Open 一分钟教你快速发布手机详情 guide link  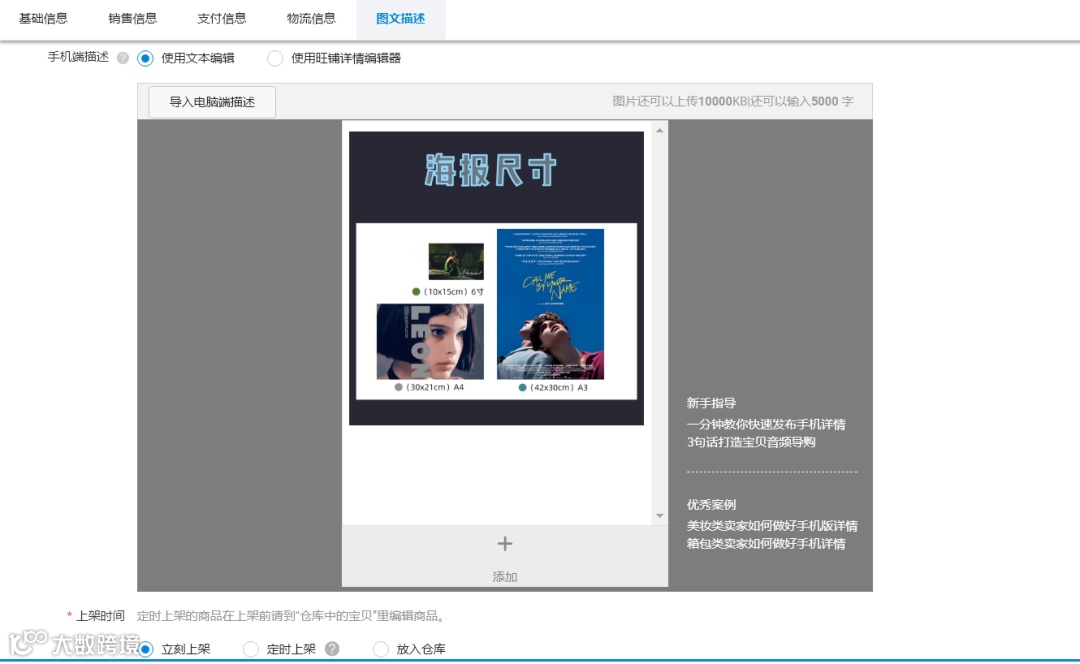click(766, 424)
